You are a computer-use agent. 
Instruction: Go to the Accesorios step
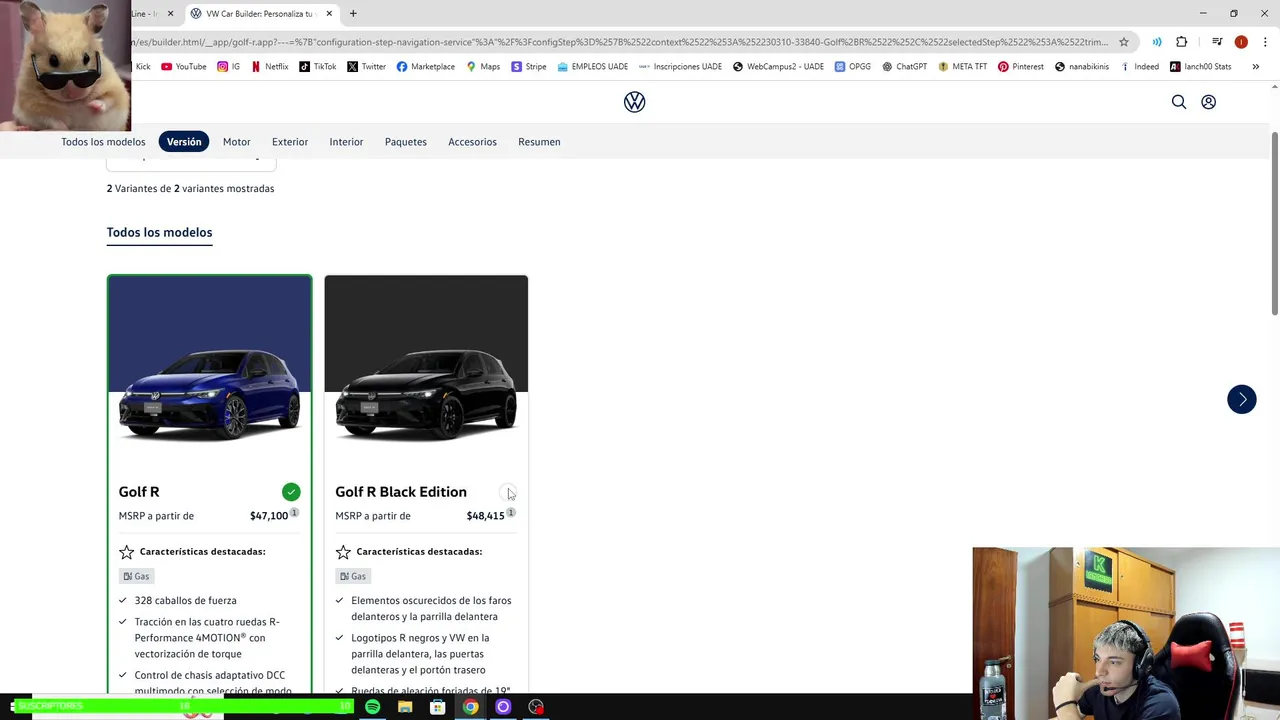click(x=472, y=142)
